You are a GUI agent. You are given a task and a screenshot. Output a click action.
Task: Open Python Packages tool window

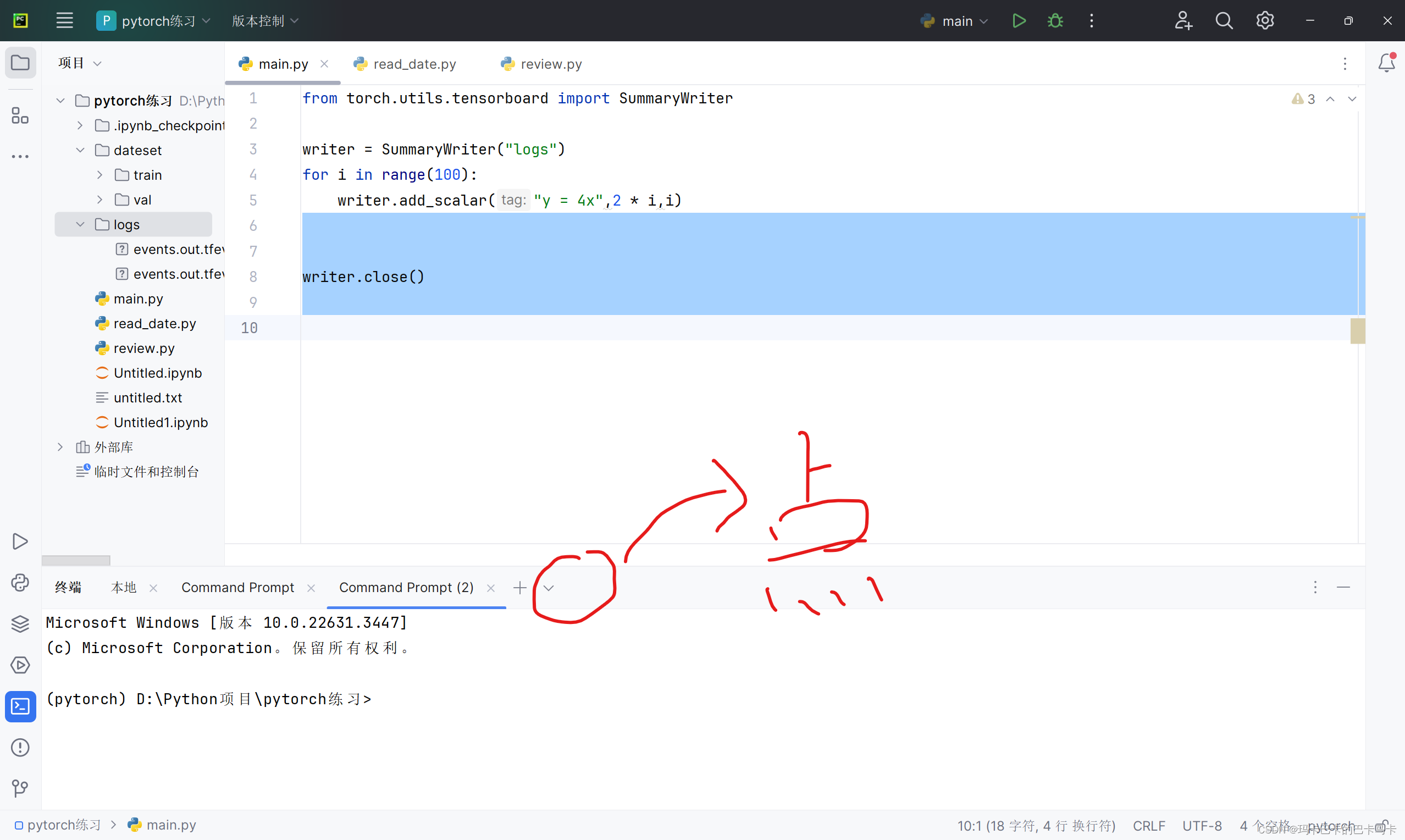pyautogui.click(x=20, y=624)
